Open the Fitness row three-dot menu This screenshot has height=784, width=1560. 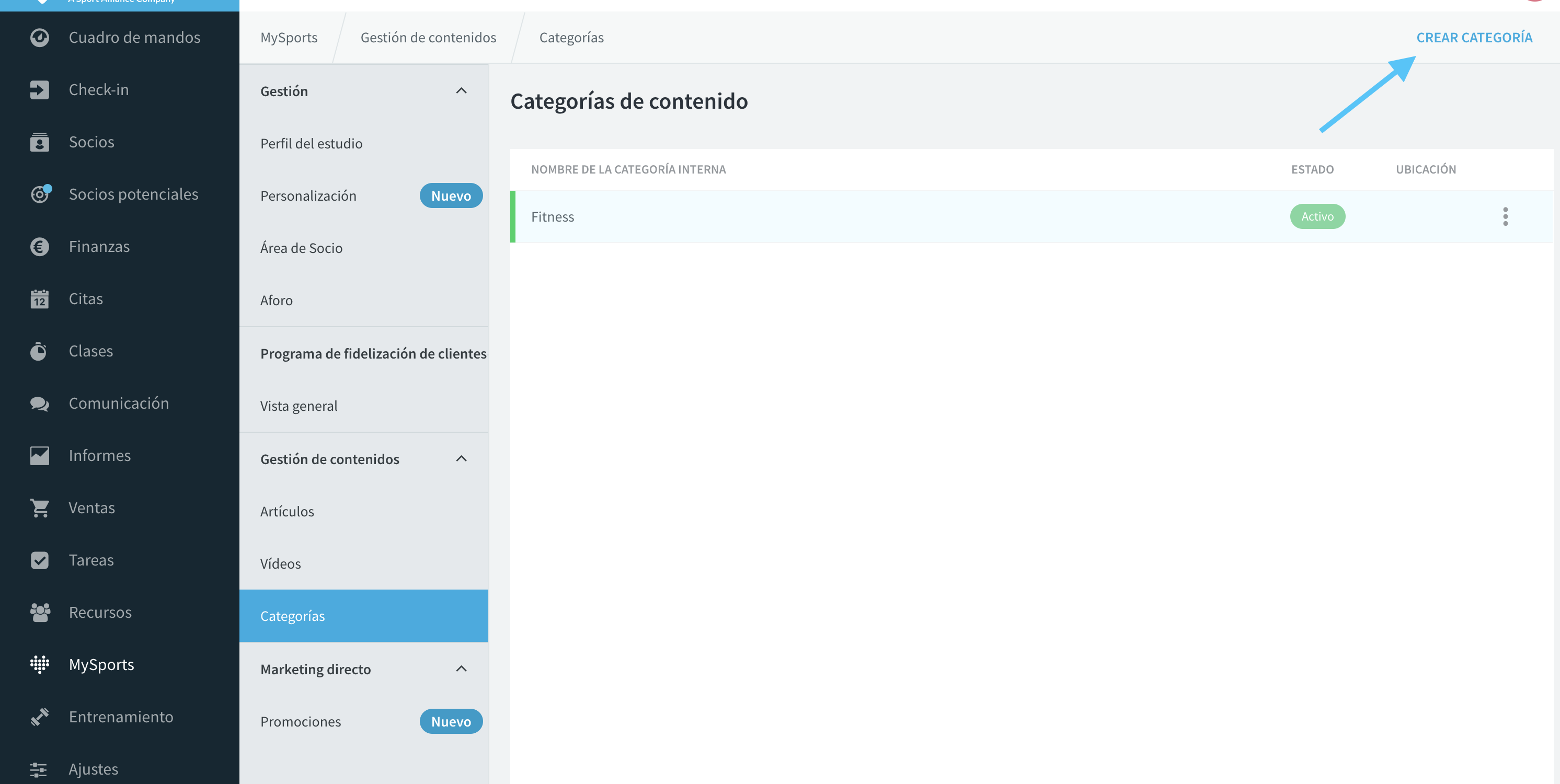pyautogui.click(x=1506, y=217)
